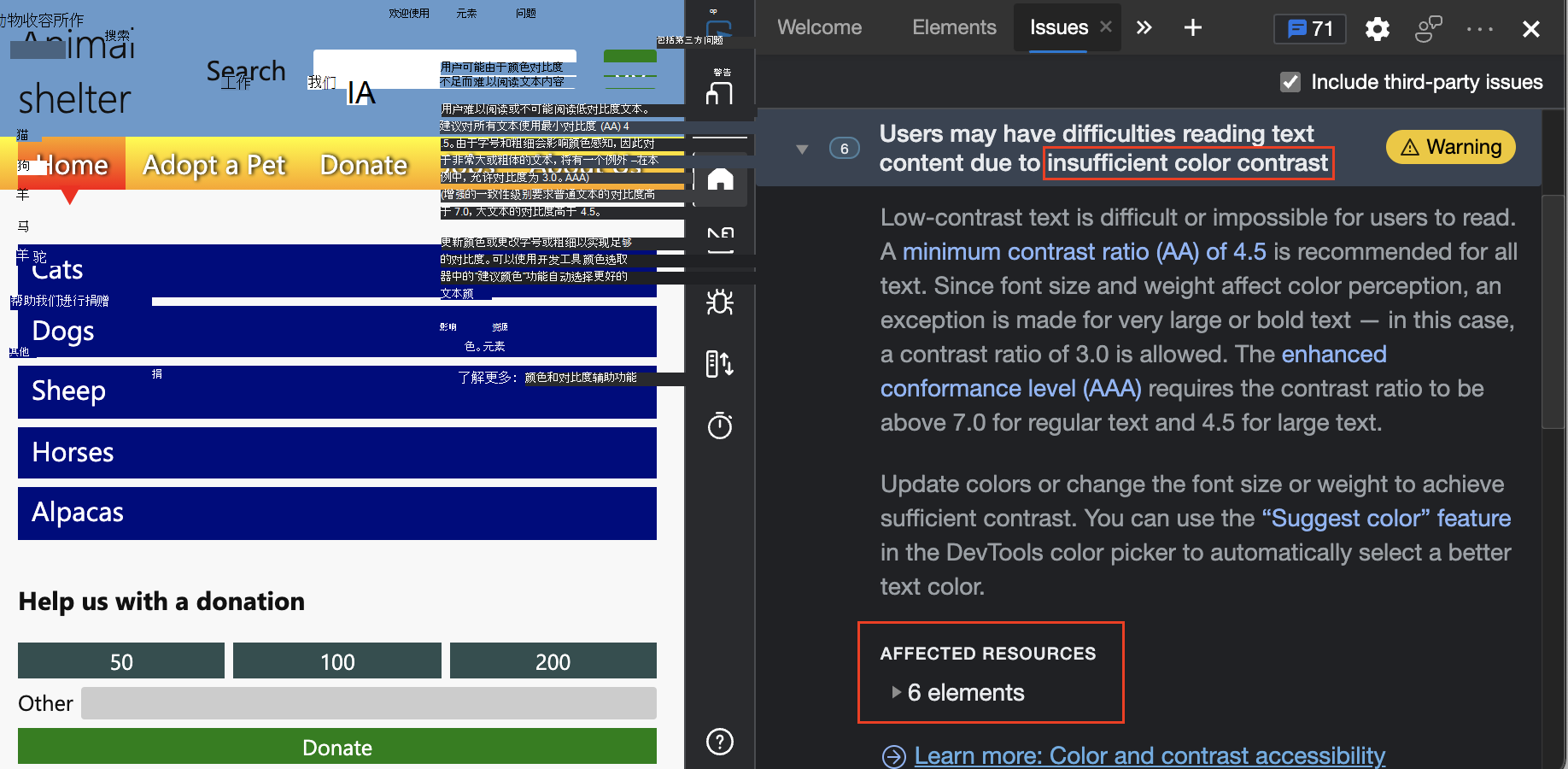Click the AFFECTED RESOURCES label

click(988, 654)
